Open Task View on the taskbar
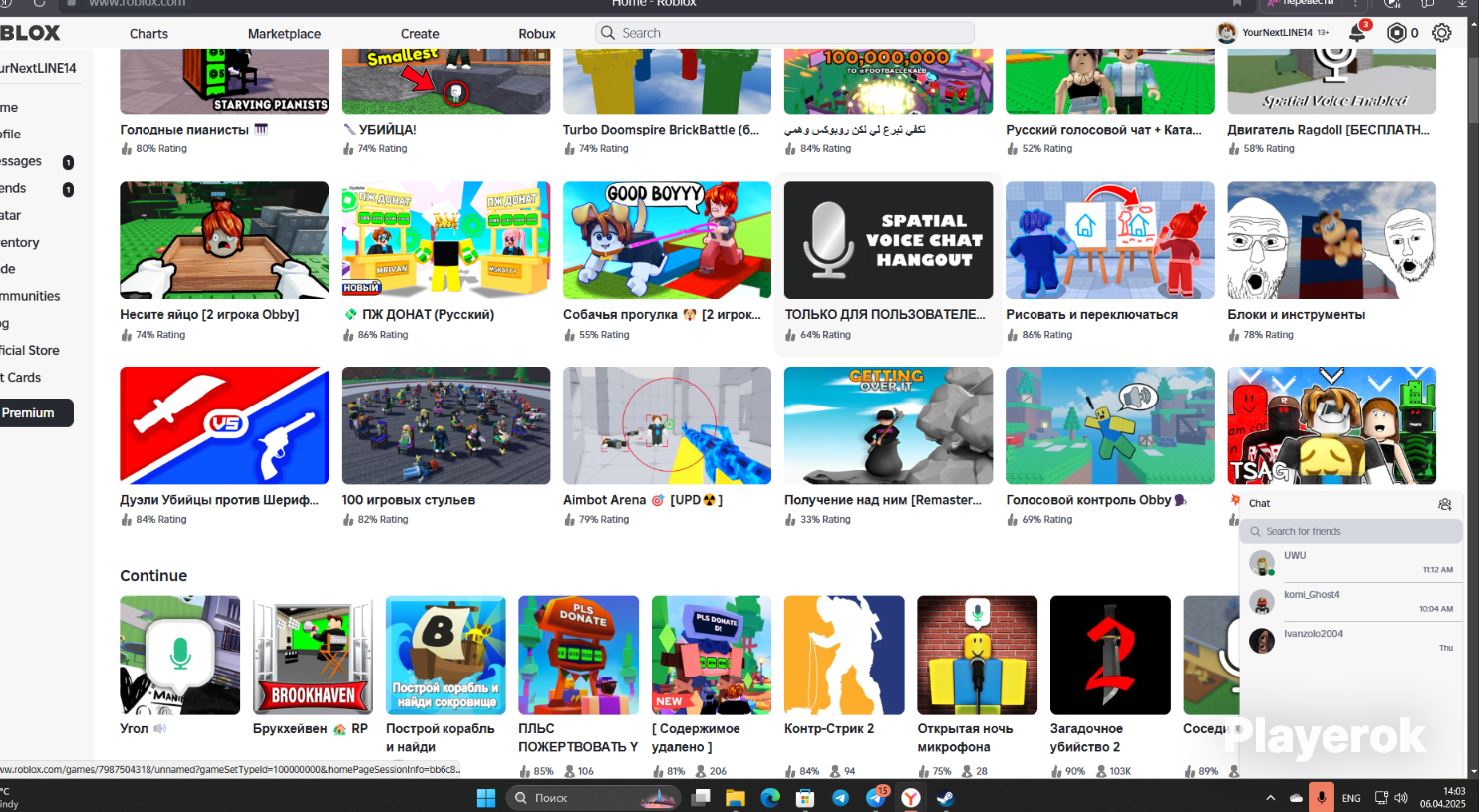Viewport: 1479px width, 812px height. [702, 798]
